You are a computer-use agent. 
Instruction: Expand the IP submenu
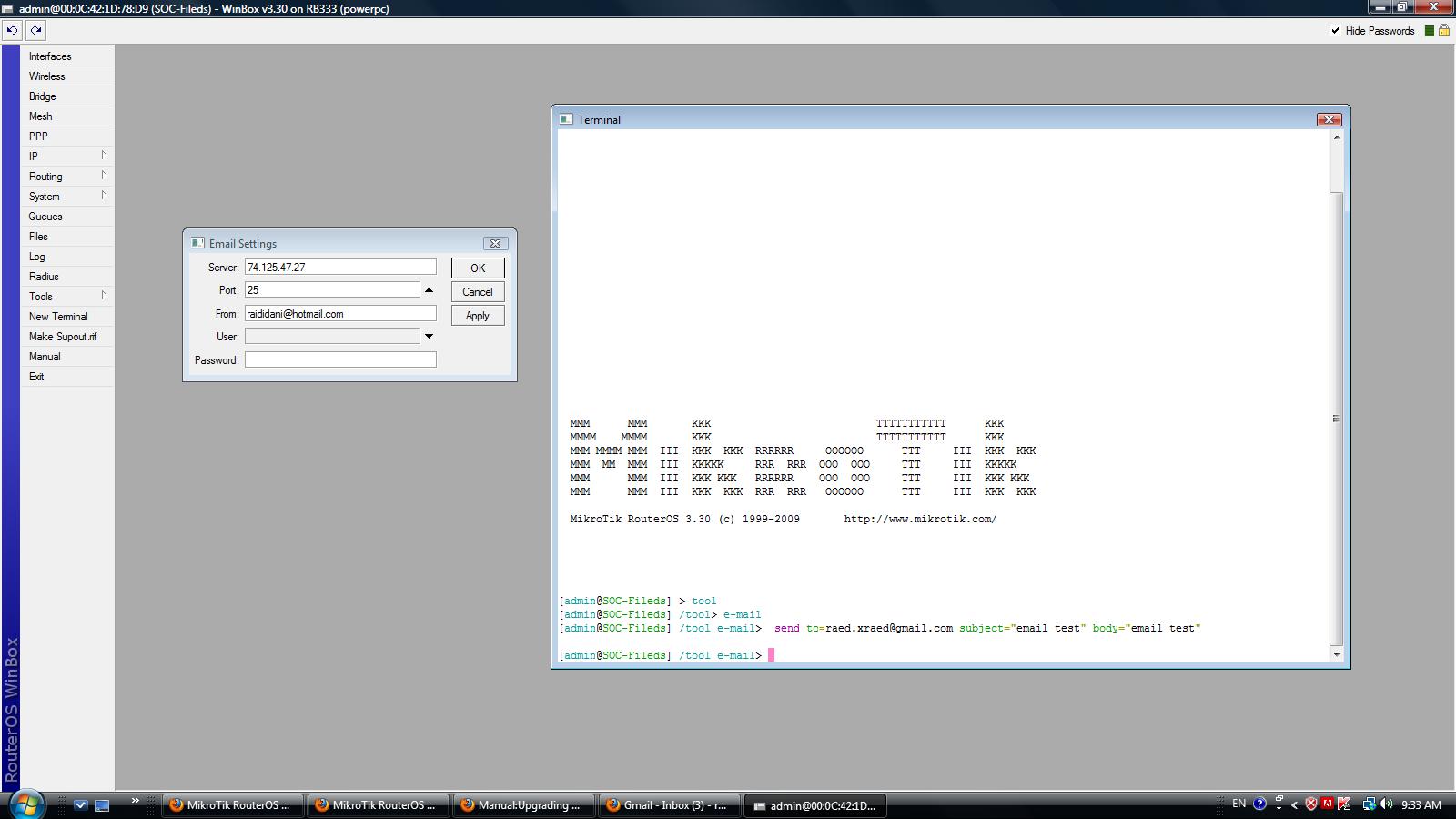coord(67,157)
